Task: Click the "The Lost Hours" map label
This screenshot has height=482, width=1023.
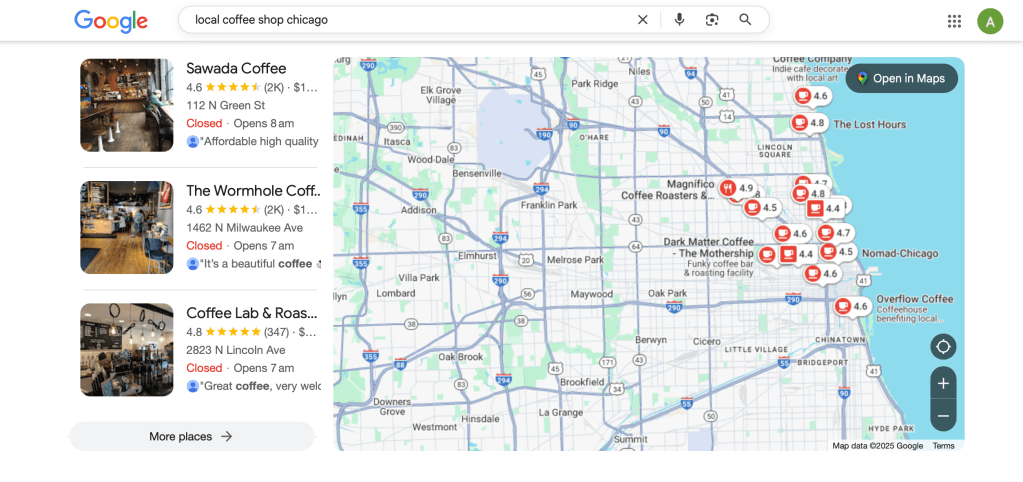Action: point(870,124)
